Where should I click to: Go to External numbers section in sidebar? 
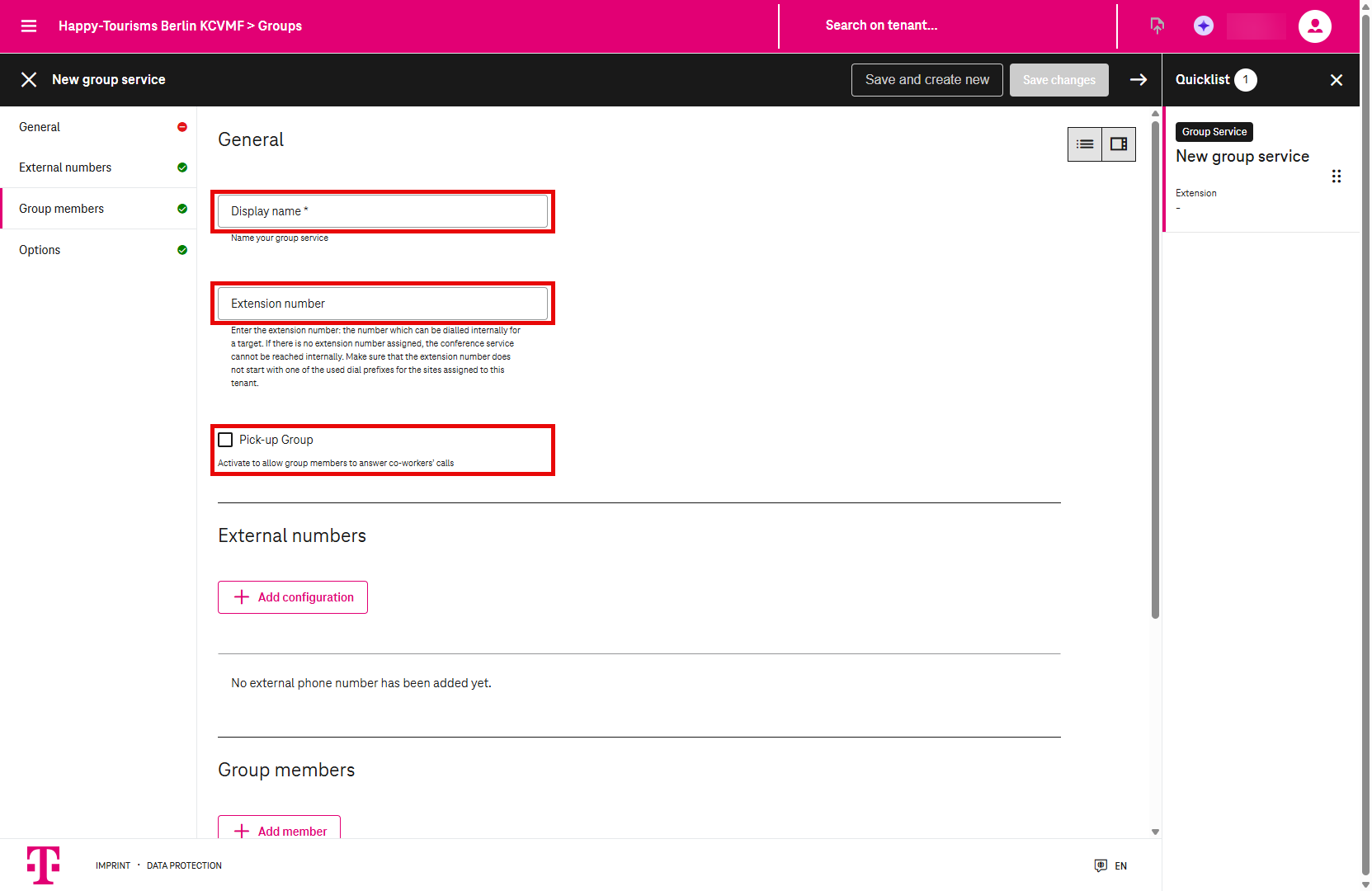tap(65, 167)
